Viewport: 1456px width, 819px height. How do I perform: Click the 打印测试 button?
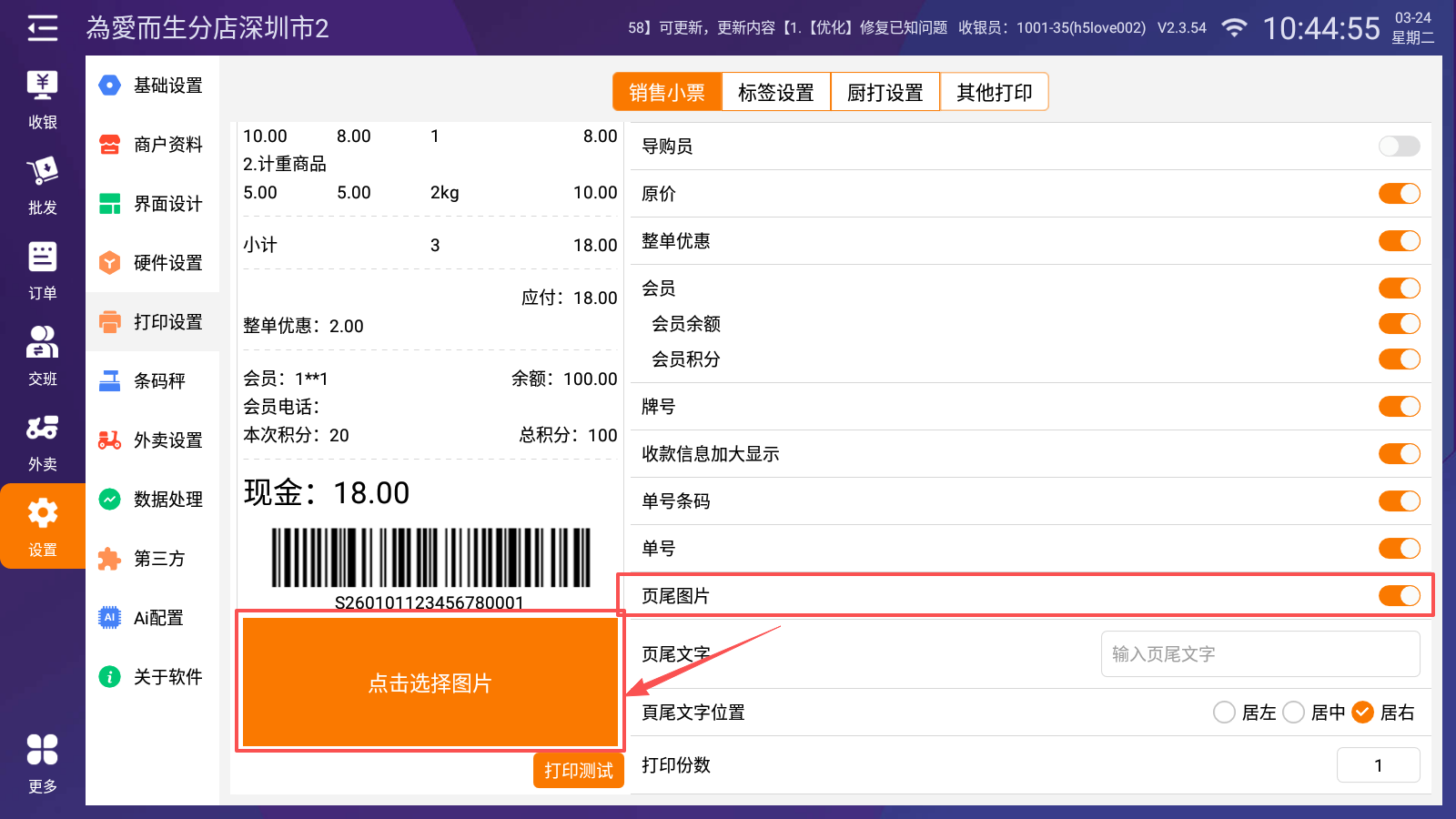[579, 771]
